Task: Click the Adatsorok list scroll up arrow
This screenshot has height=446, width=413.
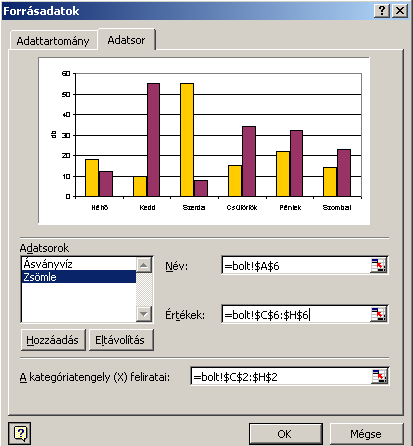Action: pyautogui.click(x=144, y=265)
